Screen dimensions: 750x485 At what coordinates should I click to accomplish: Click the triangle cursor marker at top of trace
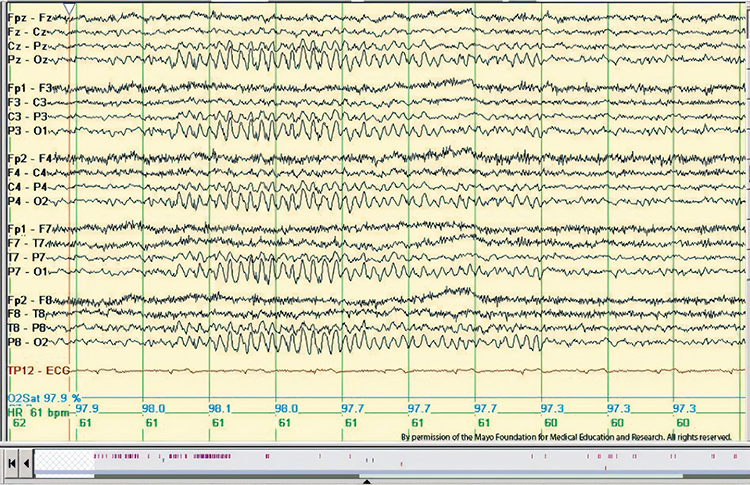point(67,8)
